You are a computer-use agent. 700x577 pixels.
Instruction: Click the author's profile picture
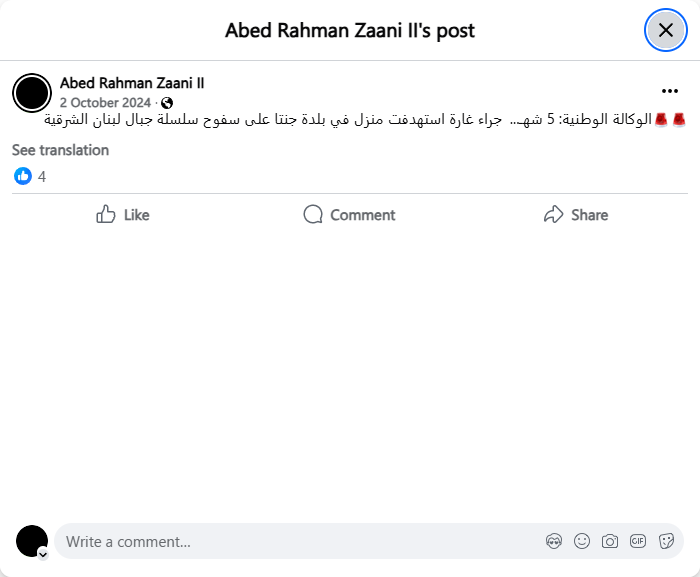point(32,92)
